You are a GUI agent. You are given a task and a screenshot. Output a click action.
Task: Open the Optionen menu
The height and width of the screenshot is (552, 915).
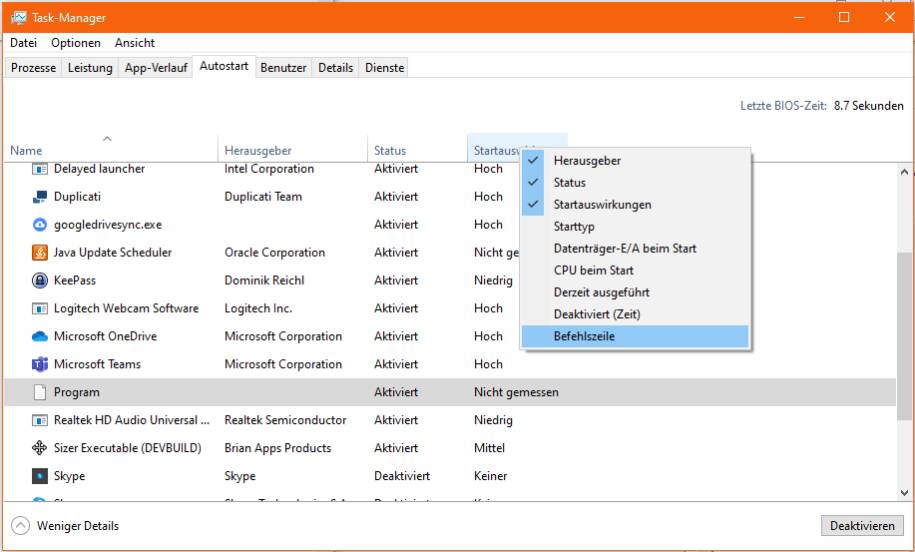[x=76, y=43]
